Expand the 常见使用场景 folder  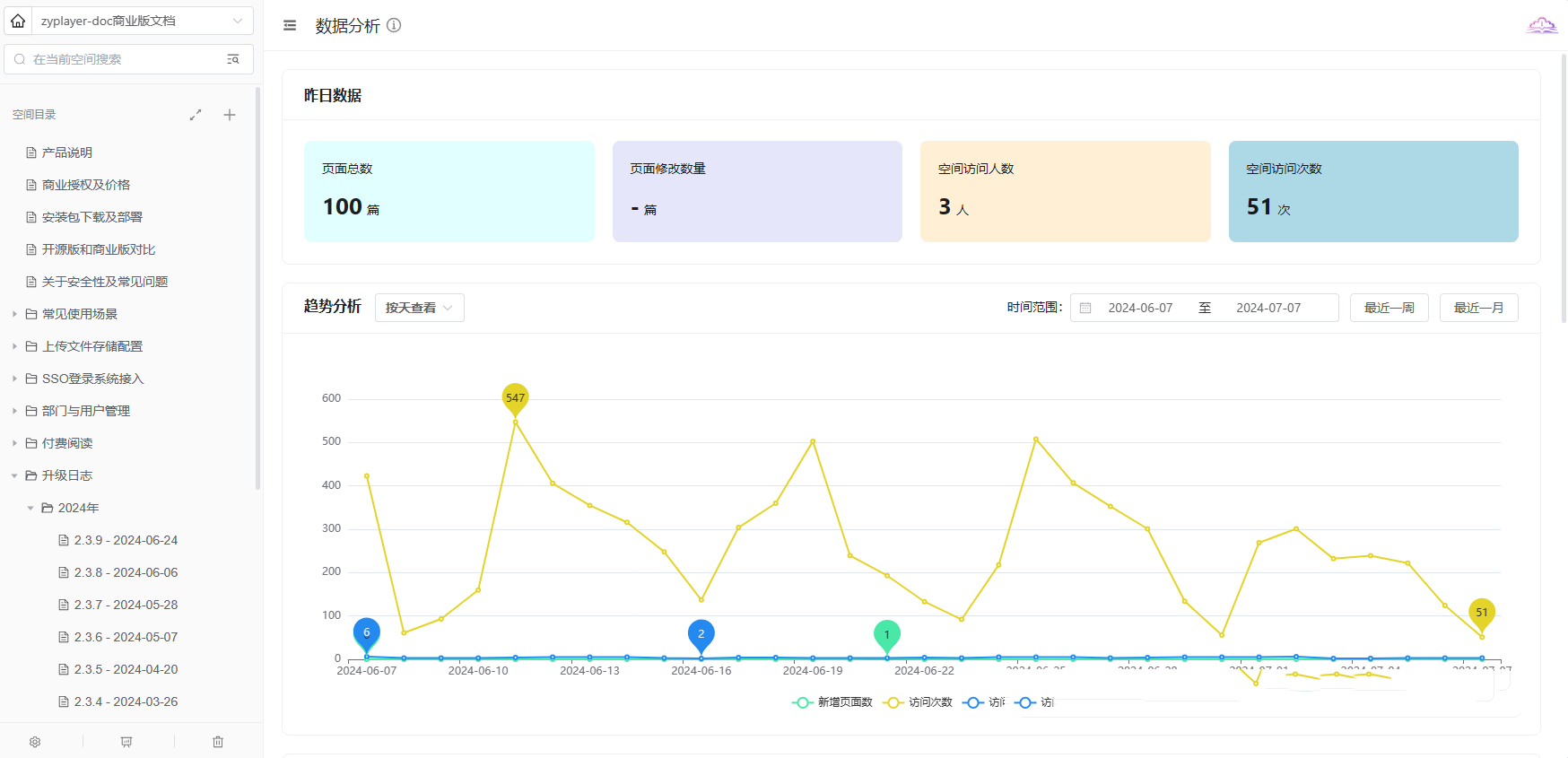14,314
